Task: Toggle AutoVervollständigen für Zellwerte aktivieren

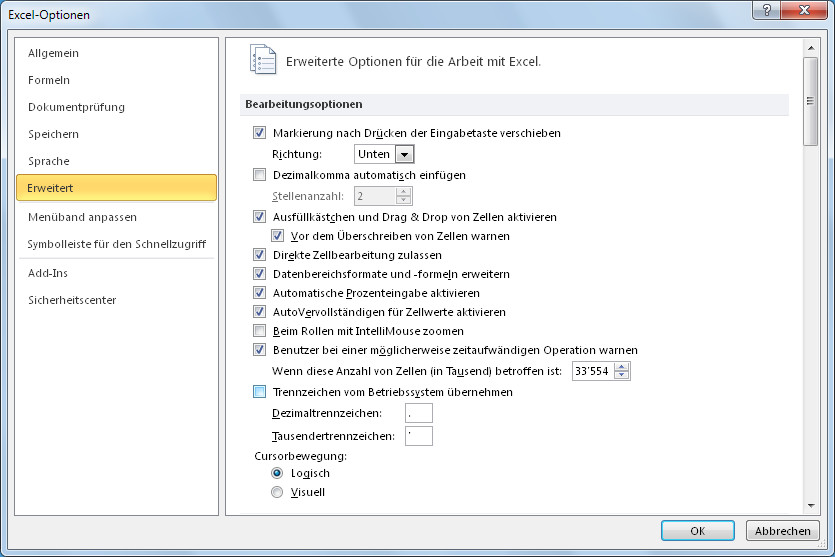Action: pos(259,312)
